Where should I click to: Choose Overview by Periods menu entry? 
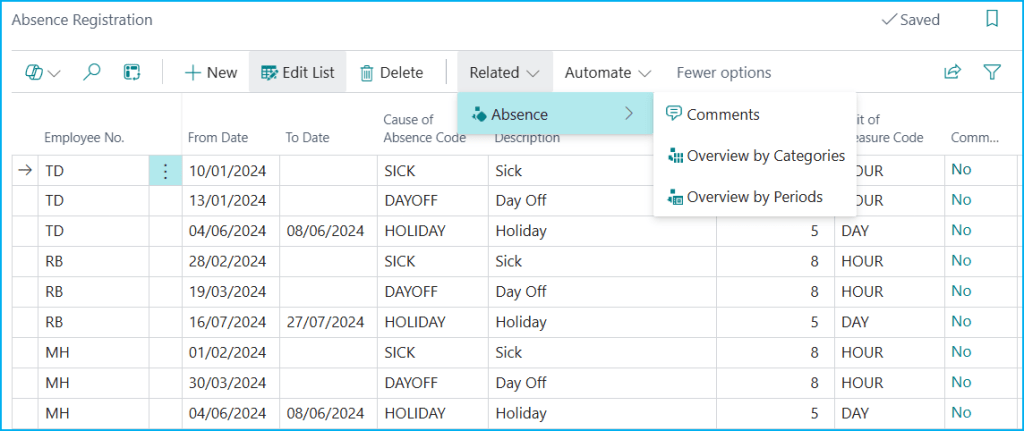tap(754, 196)
